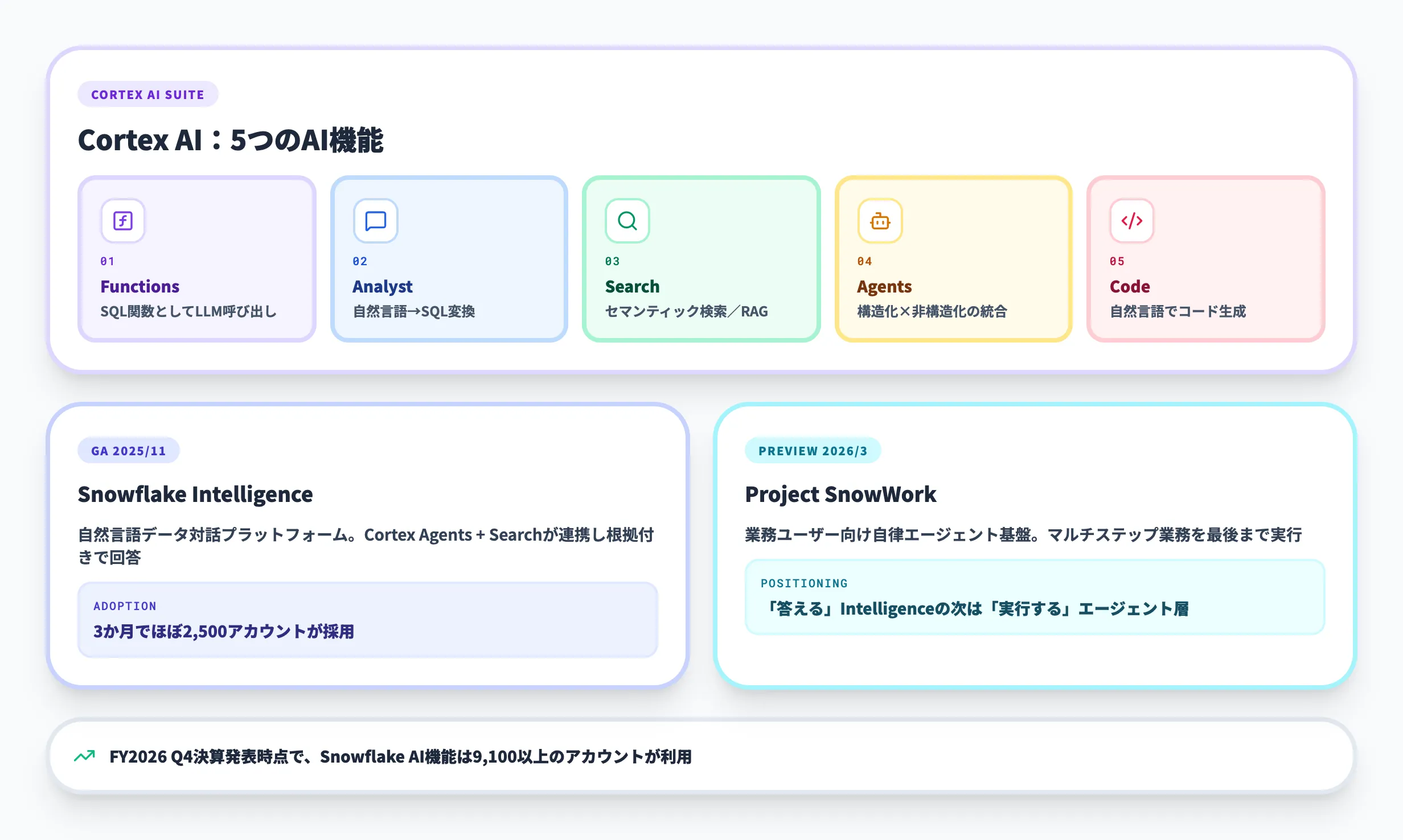The height and width of the screenshot is (840, 1403).
Task: Select the Agents robot icon
Action: click(879, 221)
